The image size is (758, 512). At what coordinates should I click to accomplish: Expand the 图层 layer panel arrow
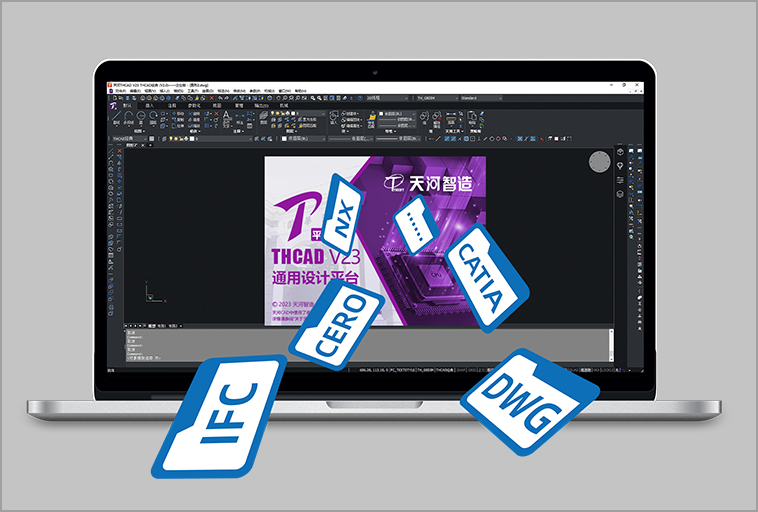(x=296, y=131)
